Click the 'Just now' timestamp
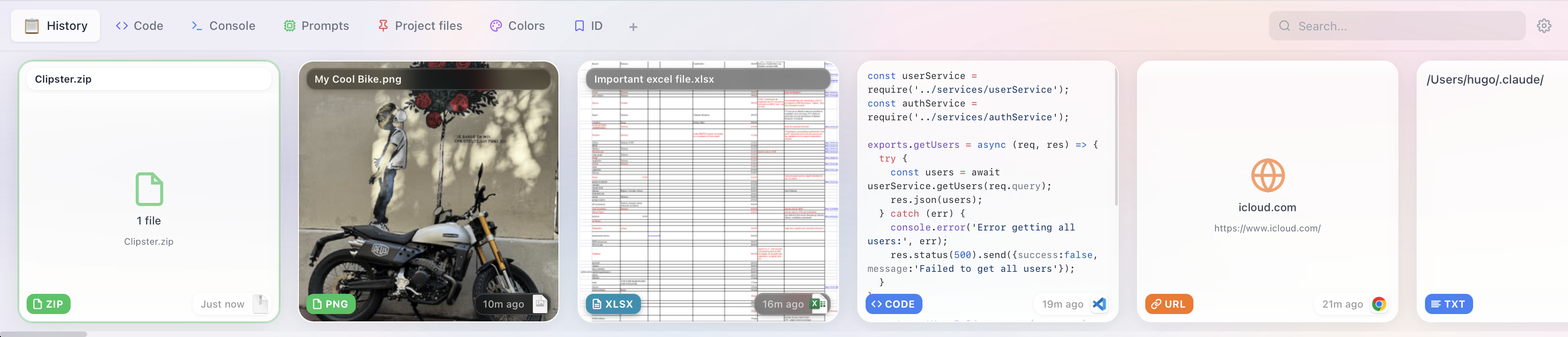The width and height of the screenshot is (1568, 337). coord(222,304)
